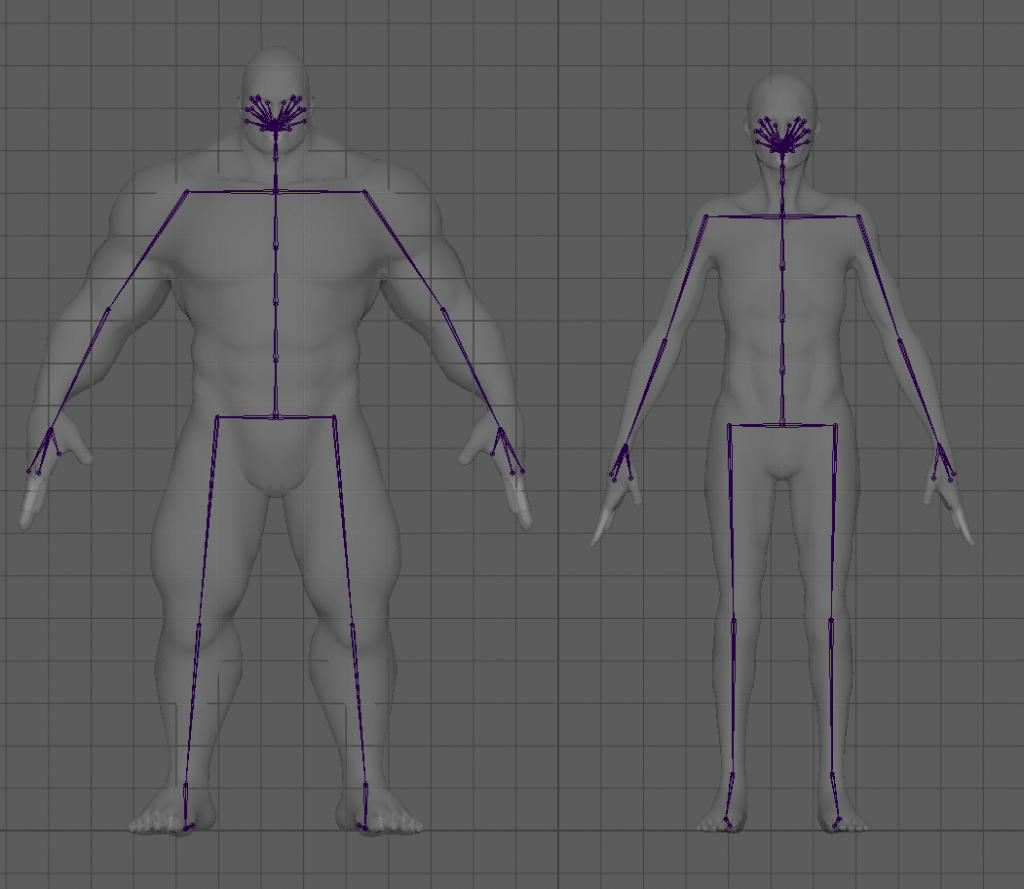Select slim character's knee joint on viewer's right
The width and height of the screenshot is (1024, 889).
831,619
